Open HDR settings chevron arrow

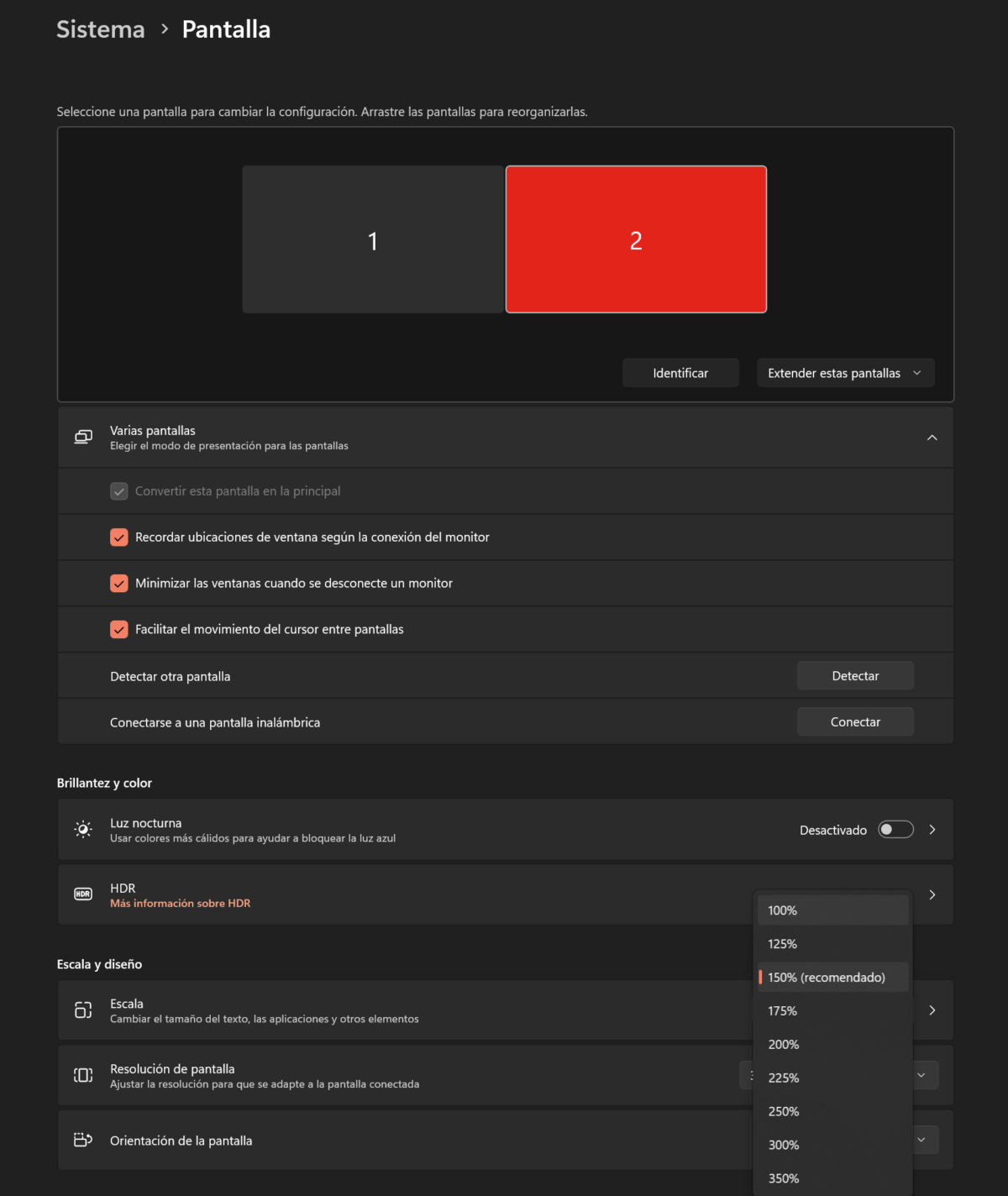coord(932,894)
